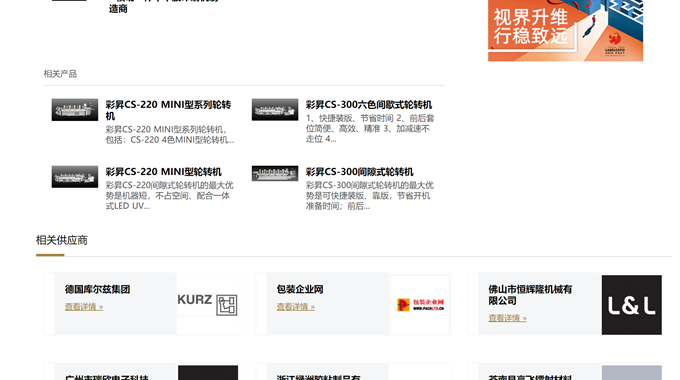Click 查看详情 under 包装企业网

point(296,307)
